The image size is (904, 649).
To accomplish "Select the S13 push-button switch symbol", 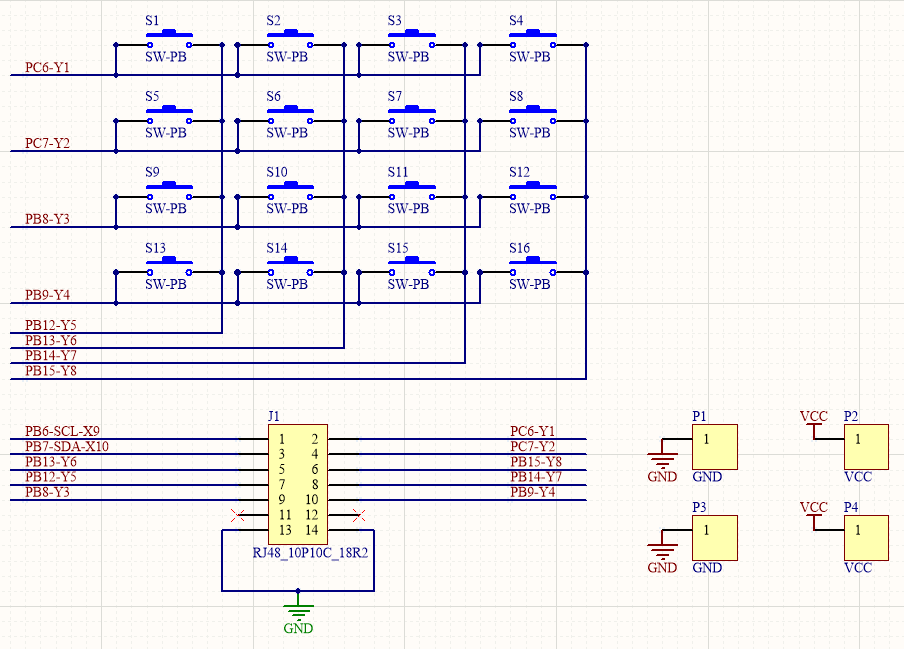I will 169,266.
